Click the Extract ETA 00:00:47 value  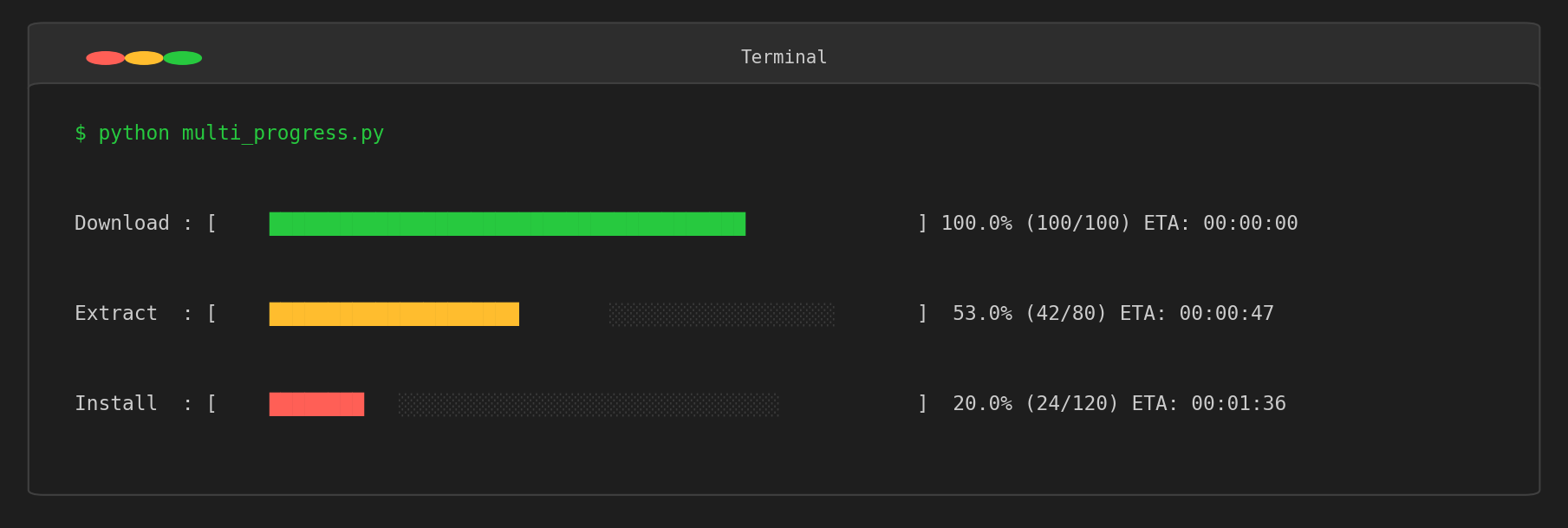point(1226,314)
